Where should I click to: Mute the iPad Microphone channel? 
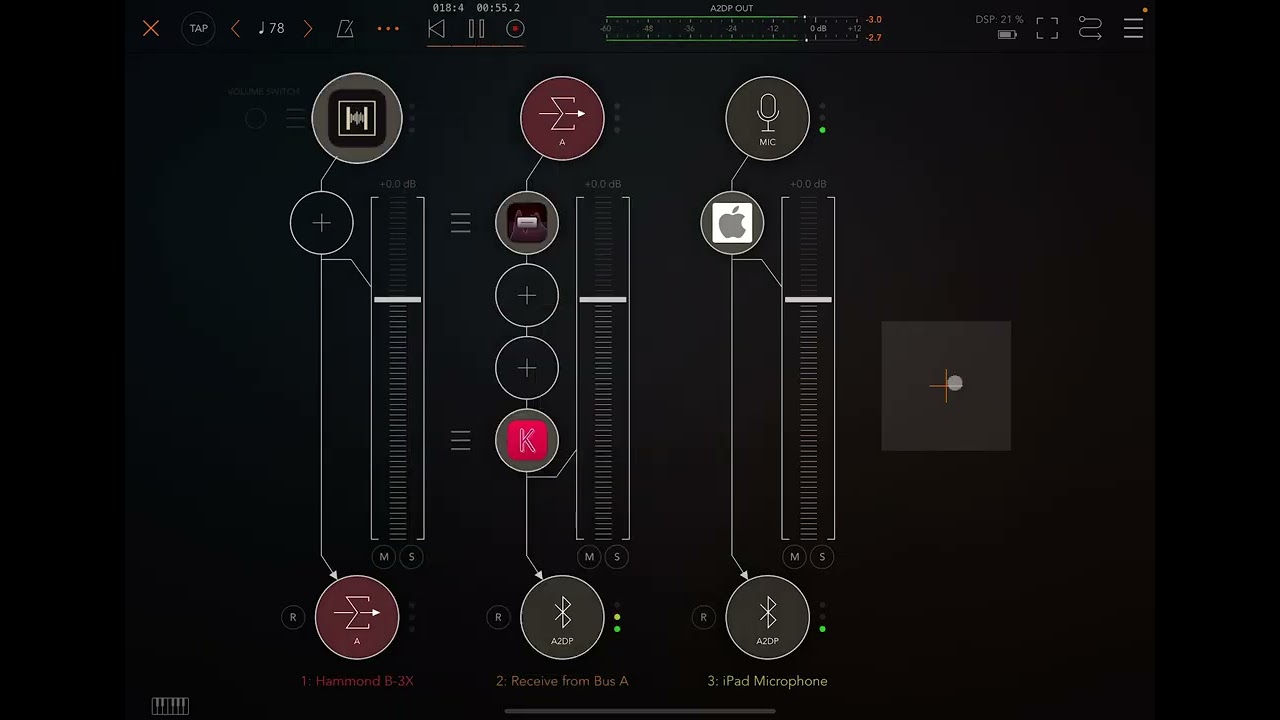click(795, 557)
